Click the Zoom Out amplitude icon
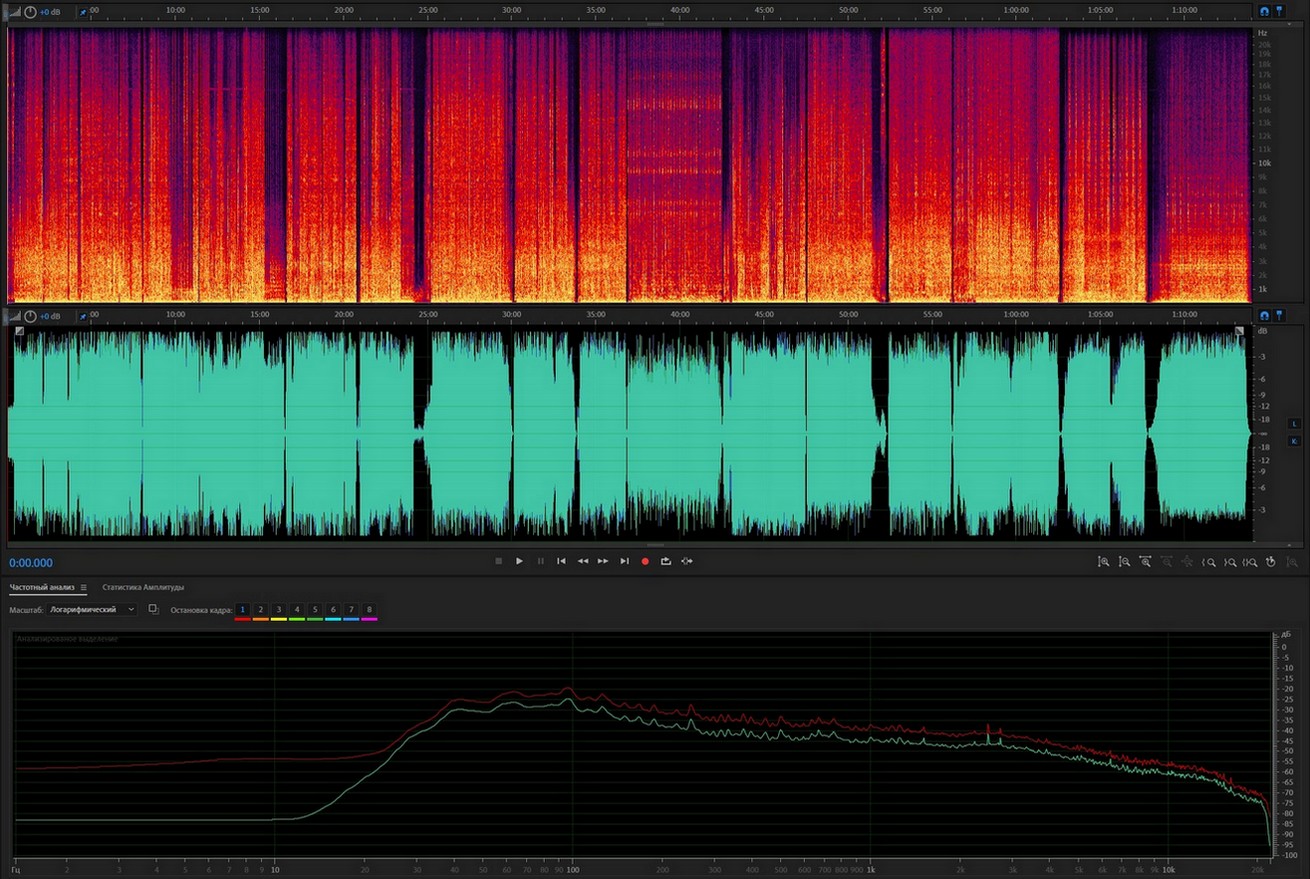The height and width of the screenshot is (879, 1310). 1124,562
